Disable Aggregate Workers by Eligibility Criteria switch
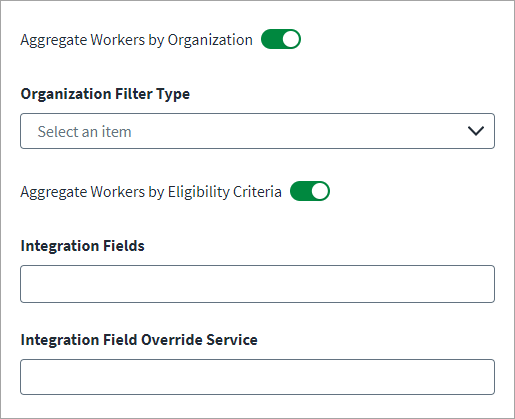This screenshot has width=515, height=419. coord(310,191)
